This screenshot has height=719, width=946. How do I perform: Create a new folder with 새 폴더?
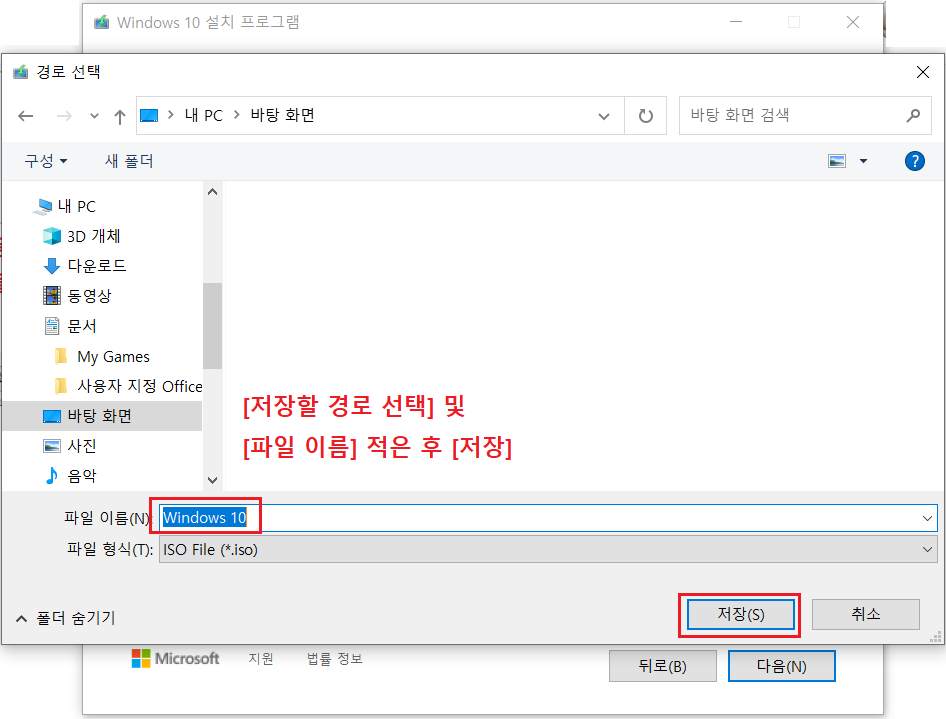click(129, 161)
